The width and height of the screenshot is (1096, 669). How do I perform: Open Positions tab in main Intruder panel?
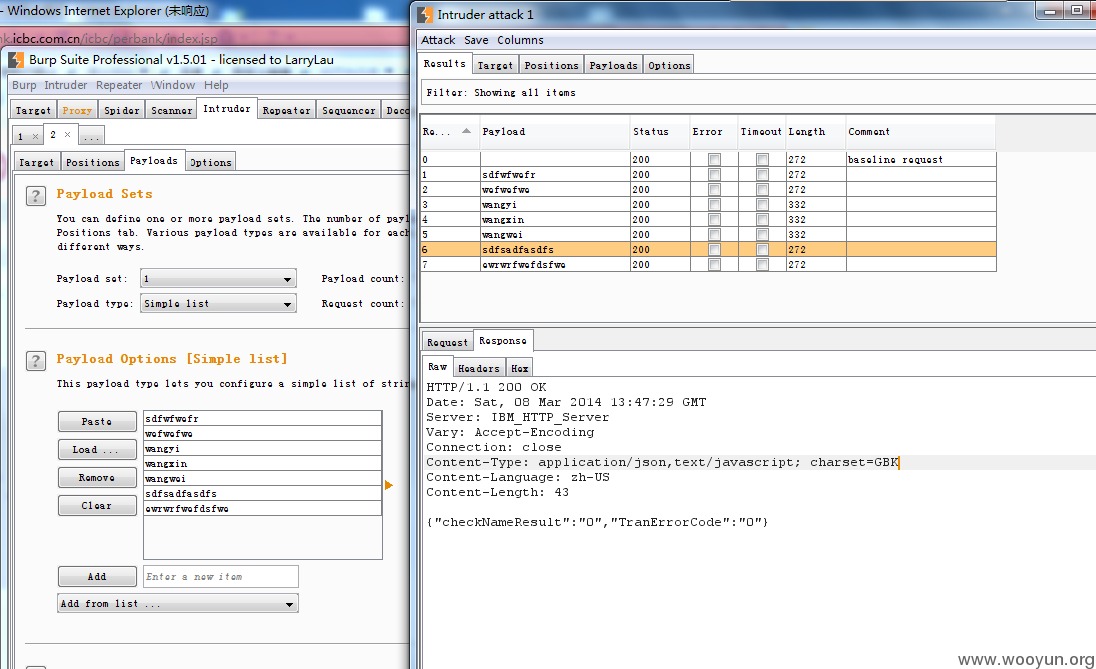(x=93, y=162)
